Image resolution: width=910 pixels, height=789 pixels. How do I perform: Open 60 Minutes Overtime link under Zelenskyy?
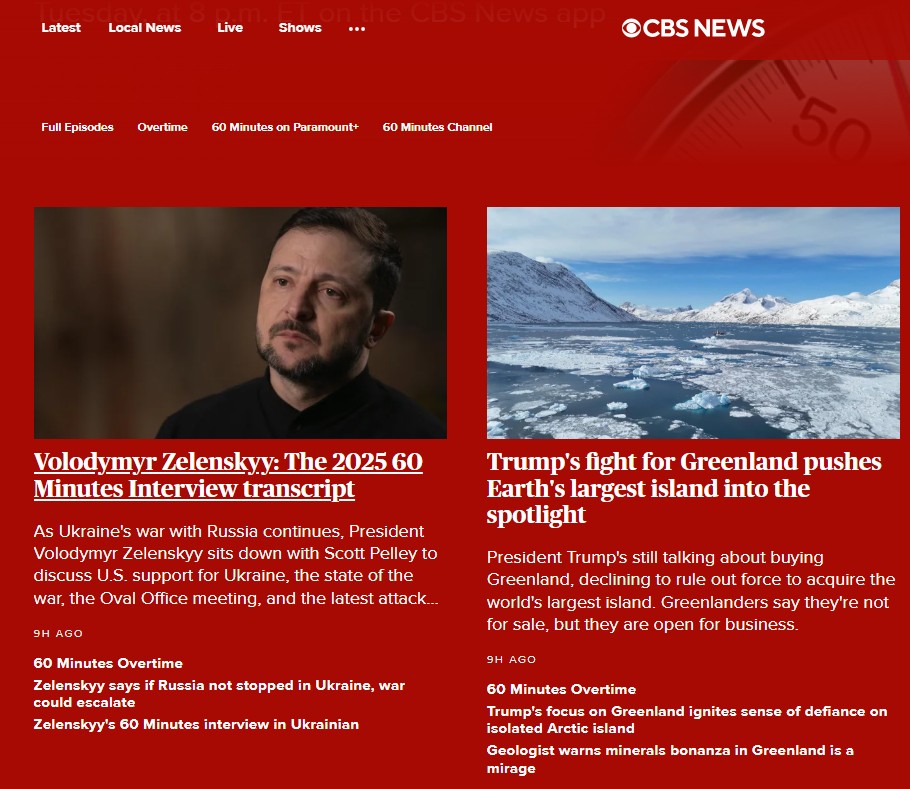(108, 663)
